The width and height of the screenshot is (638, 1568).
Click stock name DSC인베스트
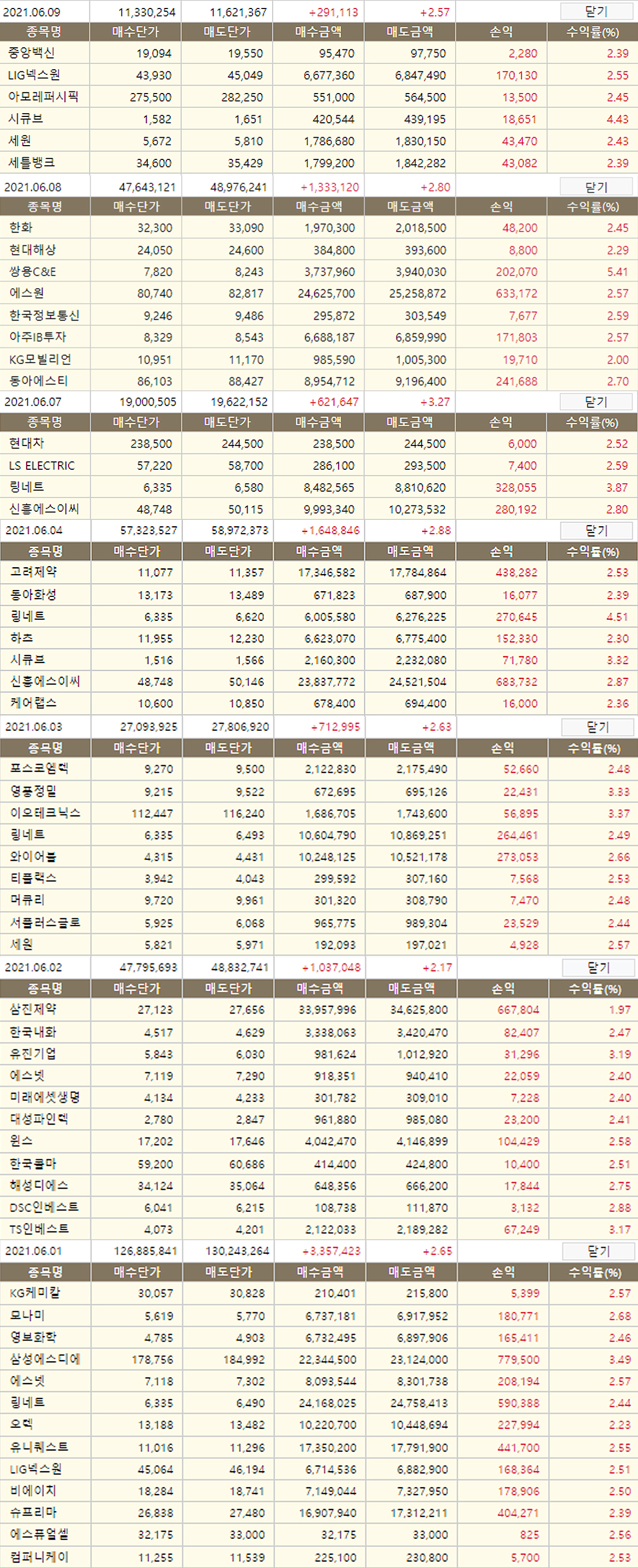click(x=45, y=1207)
